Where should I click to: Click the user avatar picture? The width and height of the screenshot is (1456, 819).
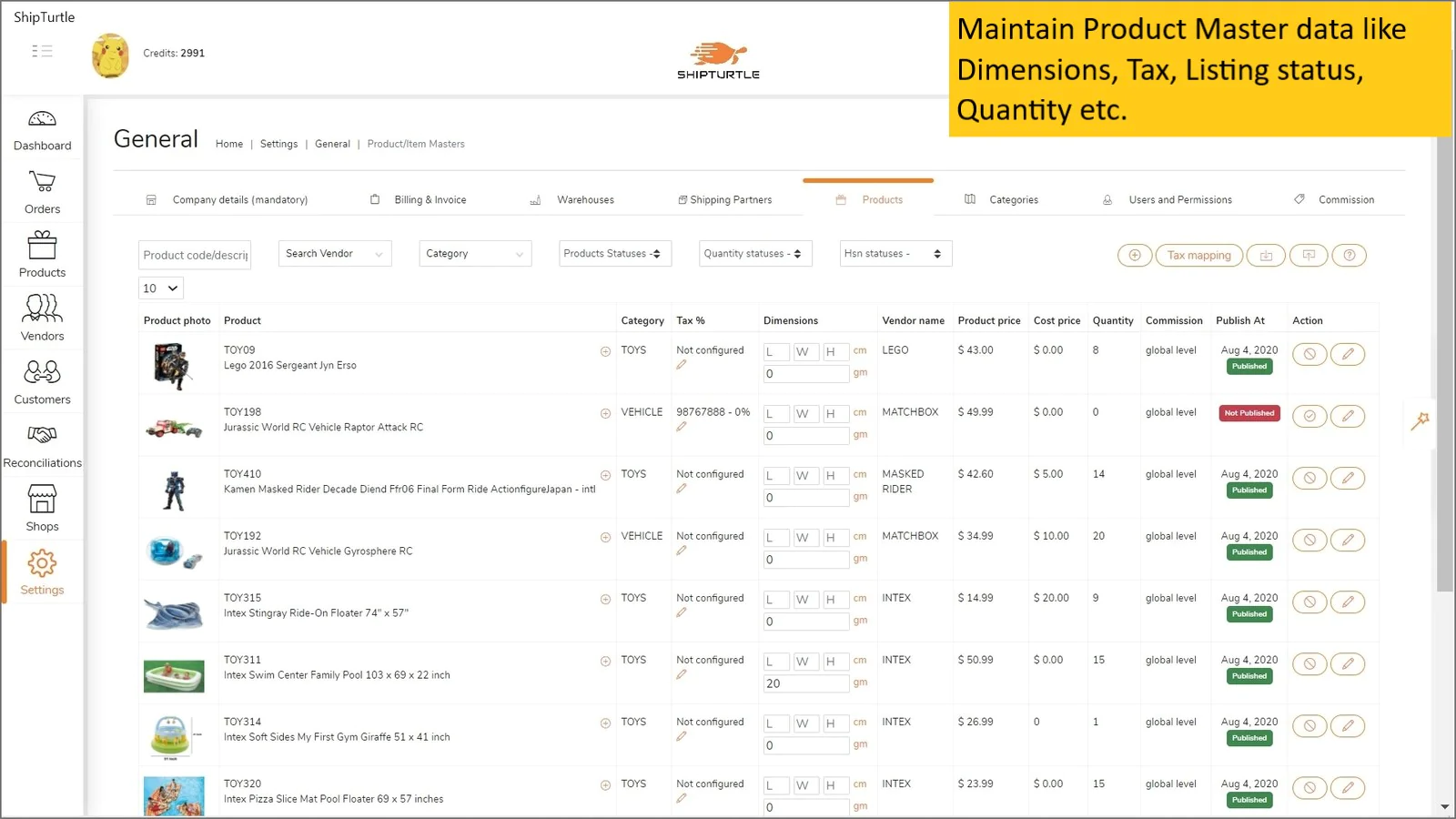pyautogui.click(x=110, y=55)
